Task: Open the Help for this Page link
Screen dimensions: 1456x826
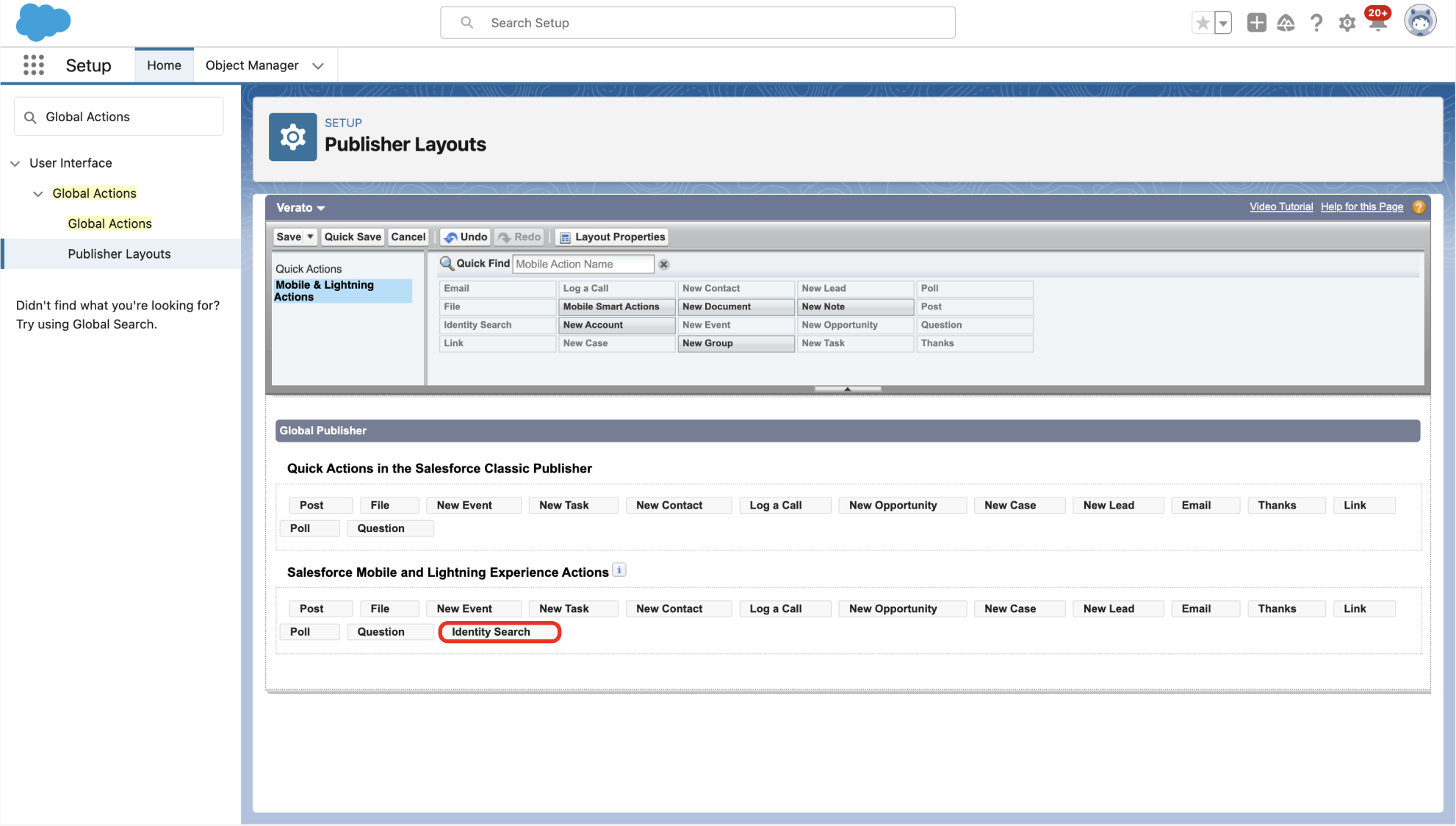Action: pos(1362,206)
